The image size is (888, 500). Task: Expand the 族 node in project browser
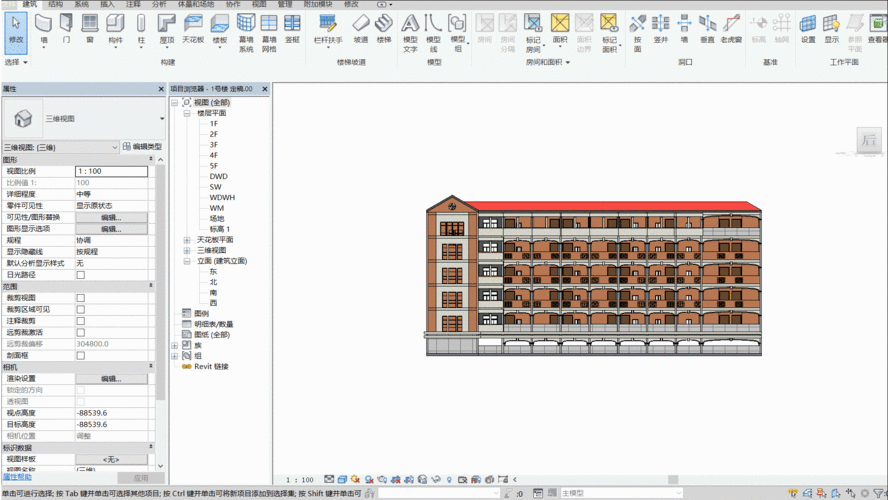tap(175, 345)
